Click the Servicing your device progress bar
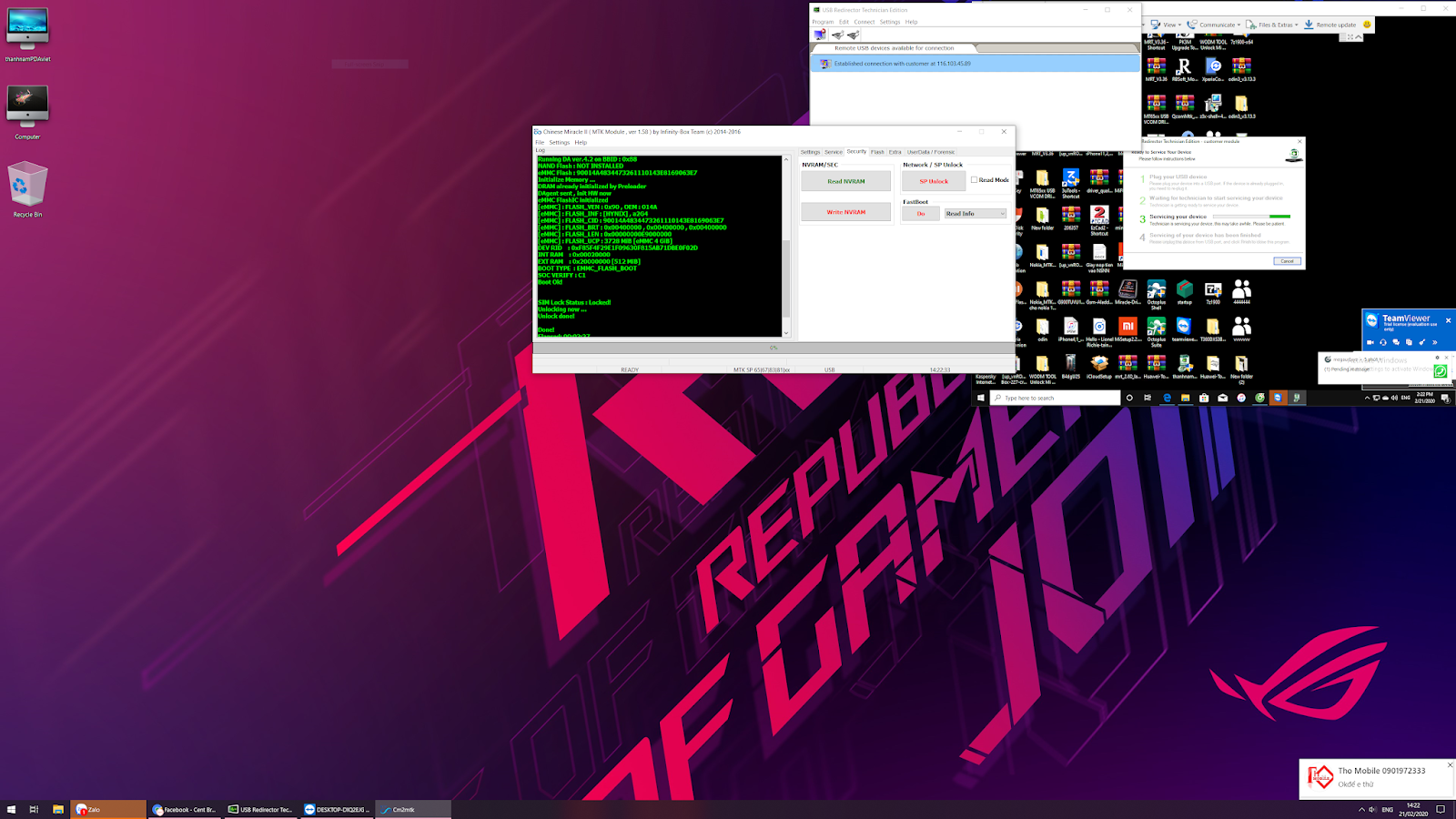 click(x=1251, y=217)
